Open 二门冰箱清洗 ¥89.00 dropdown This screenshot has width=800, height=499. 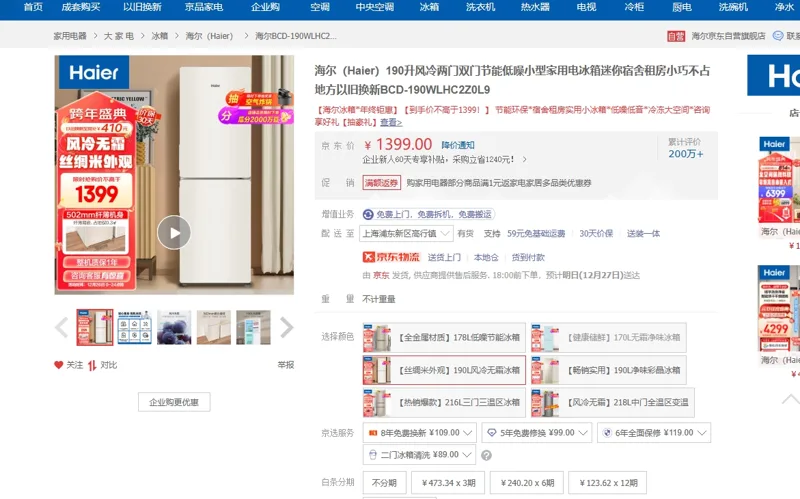pyautogui.click(x=419, y=455)
